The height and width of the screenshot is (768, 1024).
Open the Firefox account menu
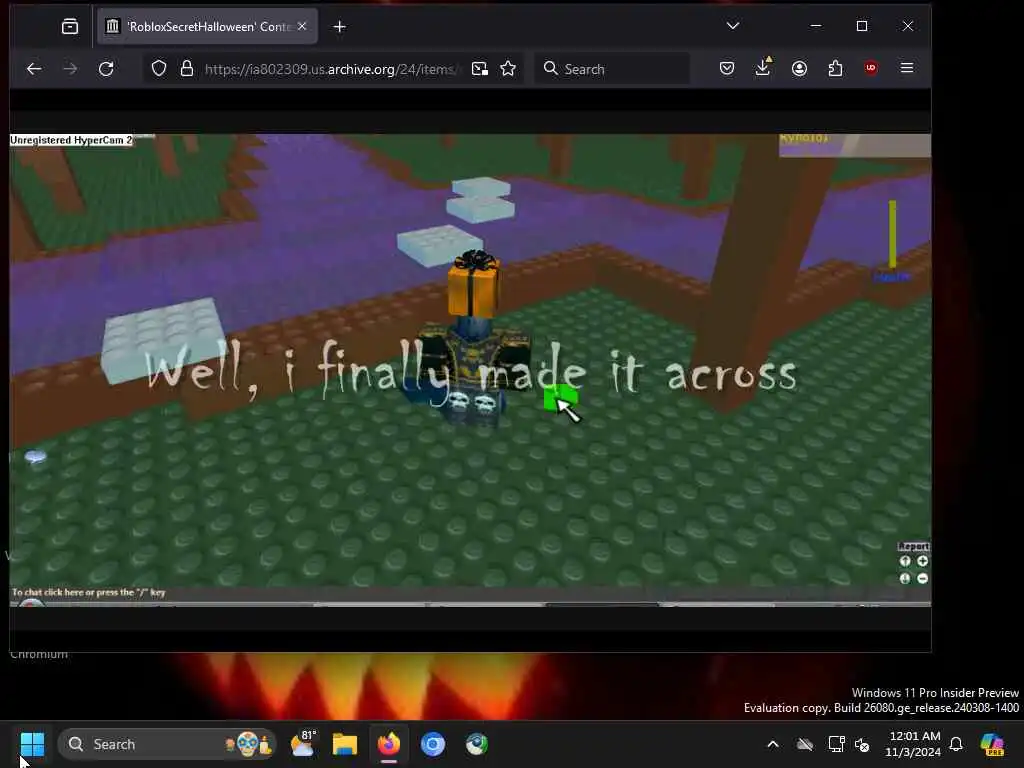coord(799,69)
